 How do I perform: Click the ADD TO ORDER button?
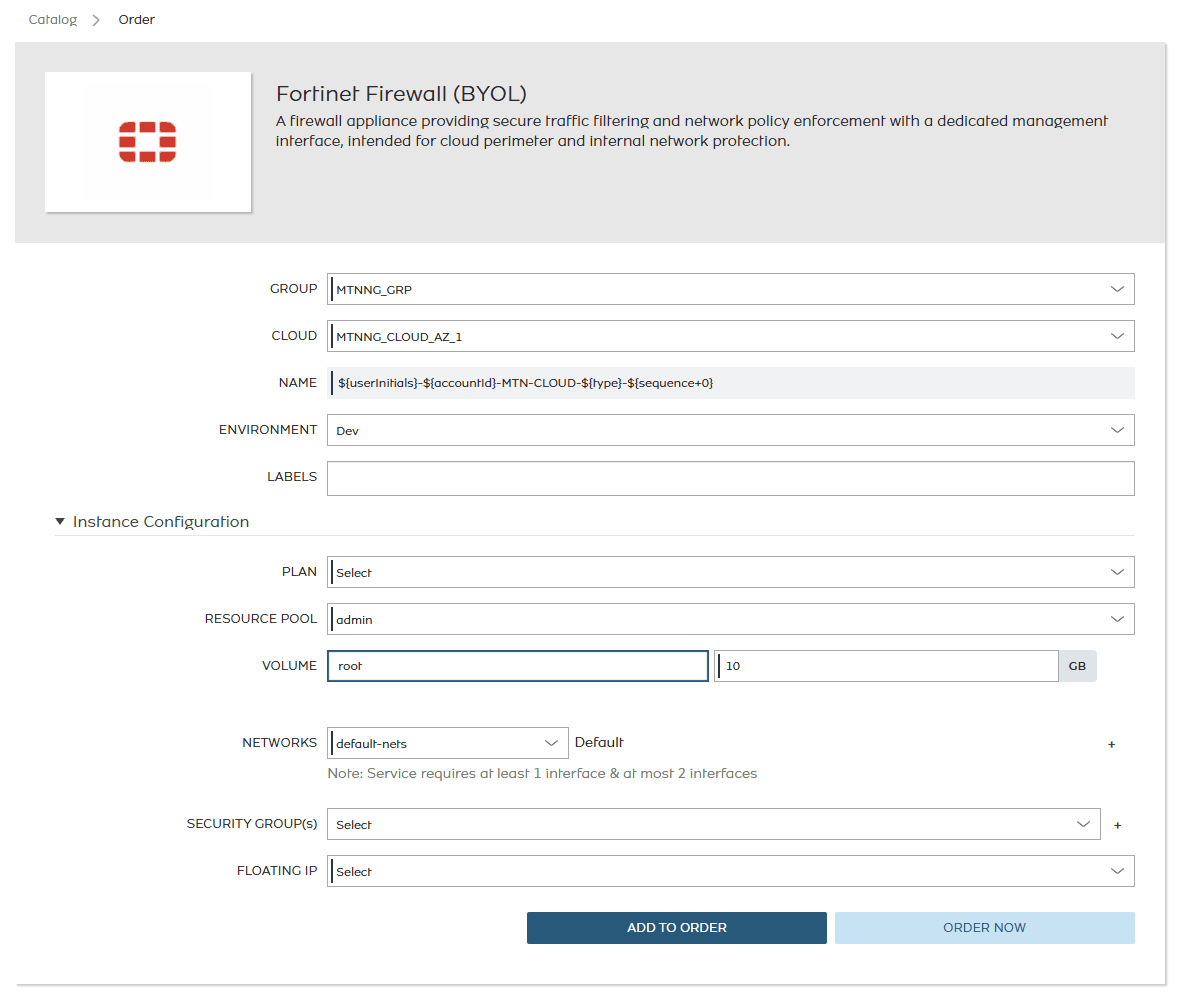[677, 928]
